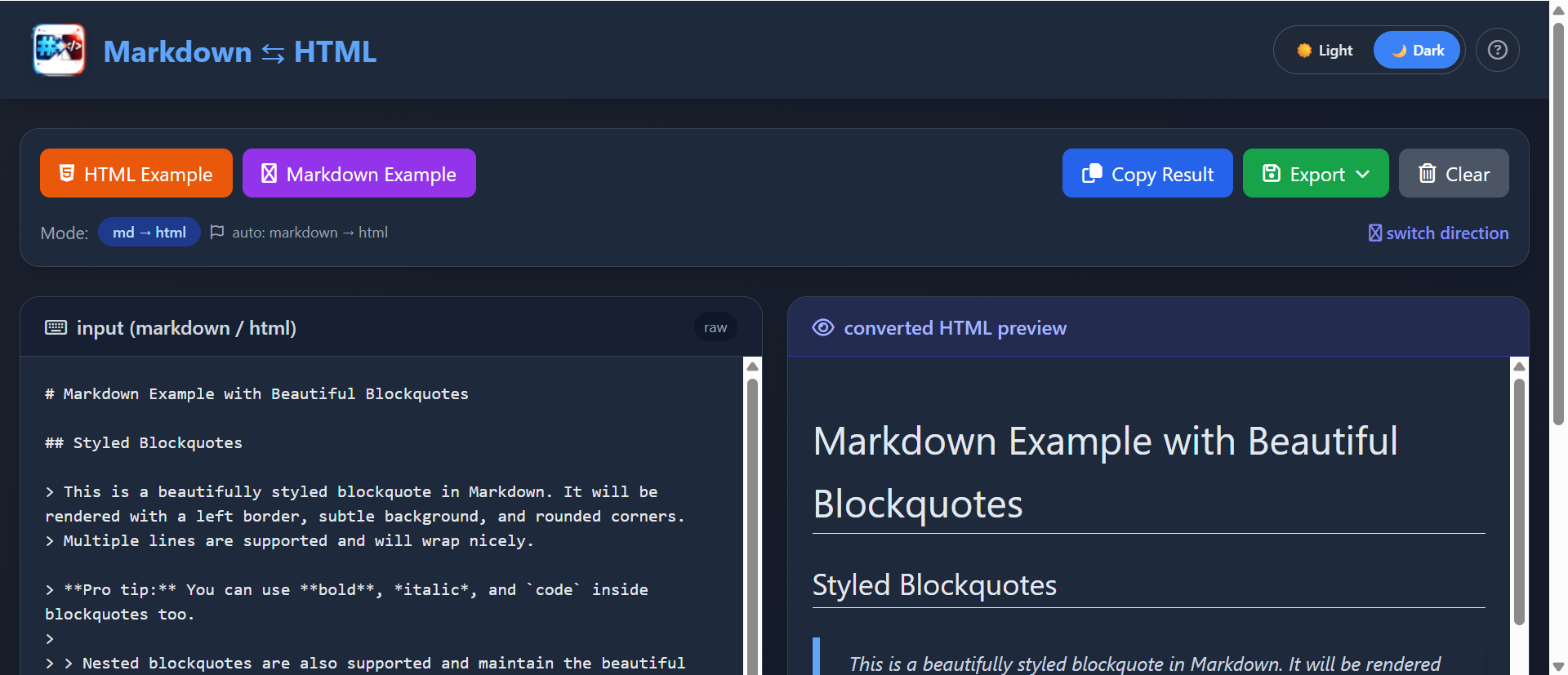Viewport: 1568px width, 675px height.
Task: Click the preview pane scrollbar up arrow
Action: pos(1519,366)
